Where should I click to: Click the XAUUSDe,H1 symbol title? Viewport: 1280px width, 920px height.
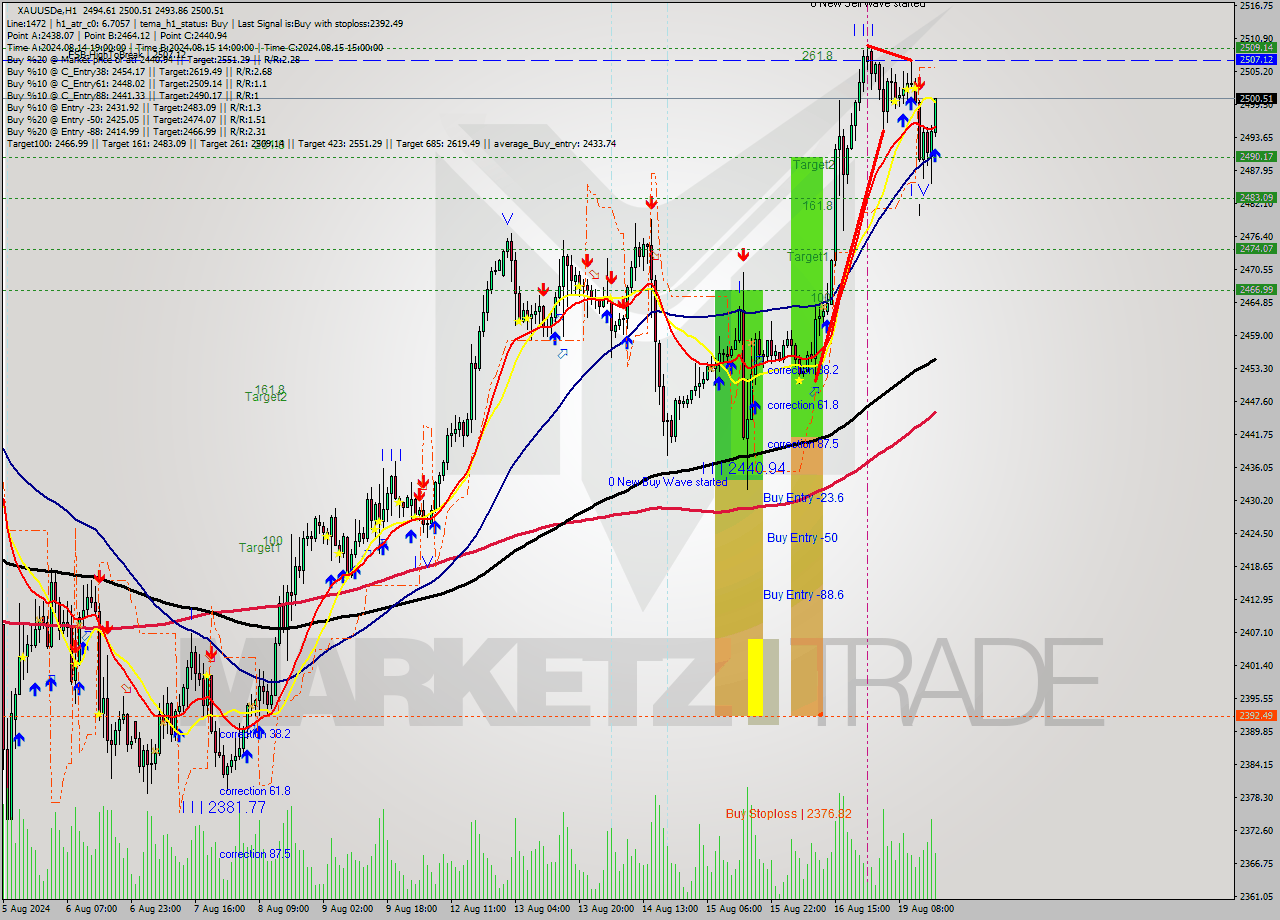point(47,10)
